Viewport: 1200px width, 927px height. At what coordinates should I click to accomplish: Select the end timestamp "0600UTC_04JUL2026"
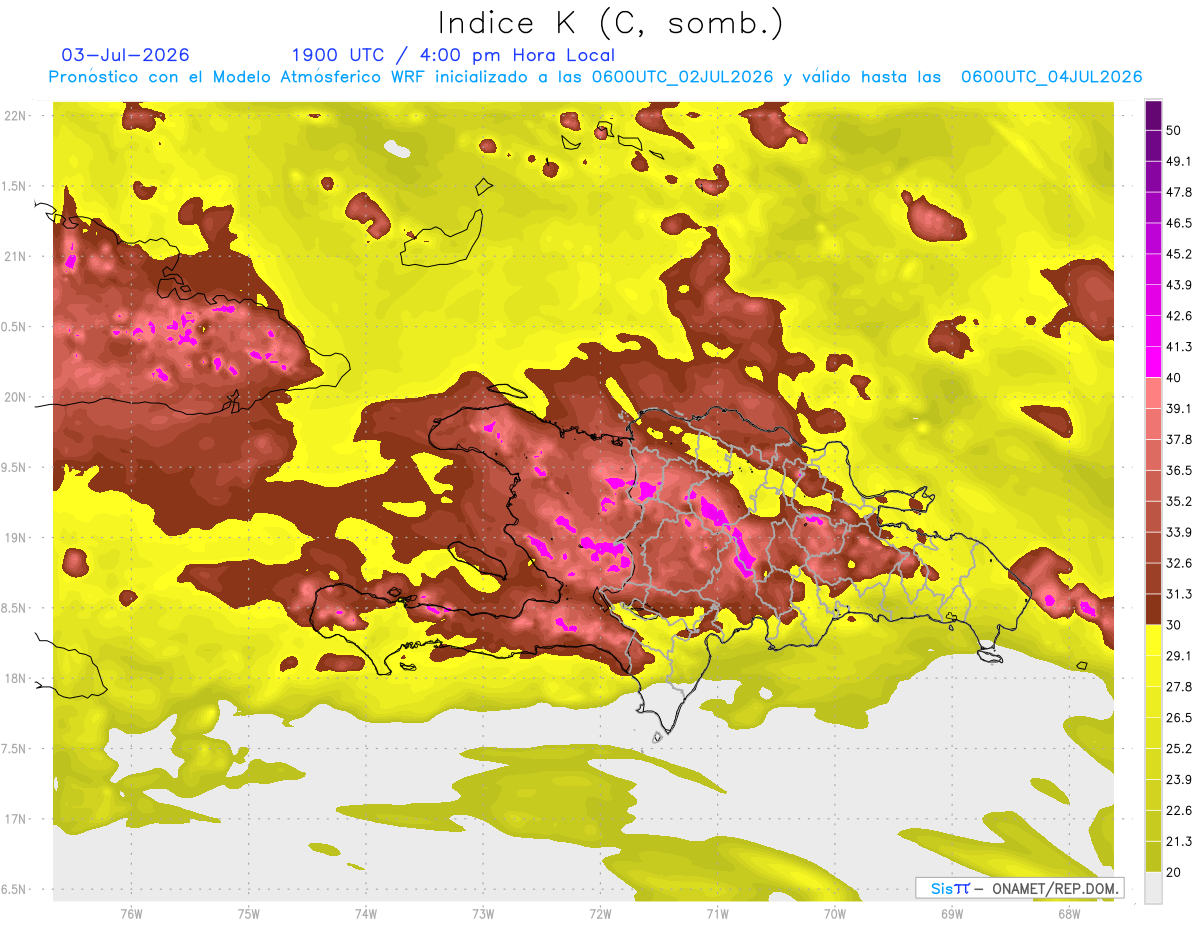[1051, 77]
